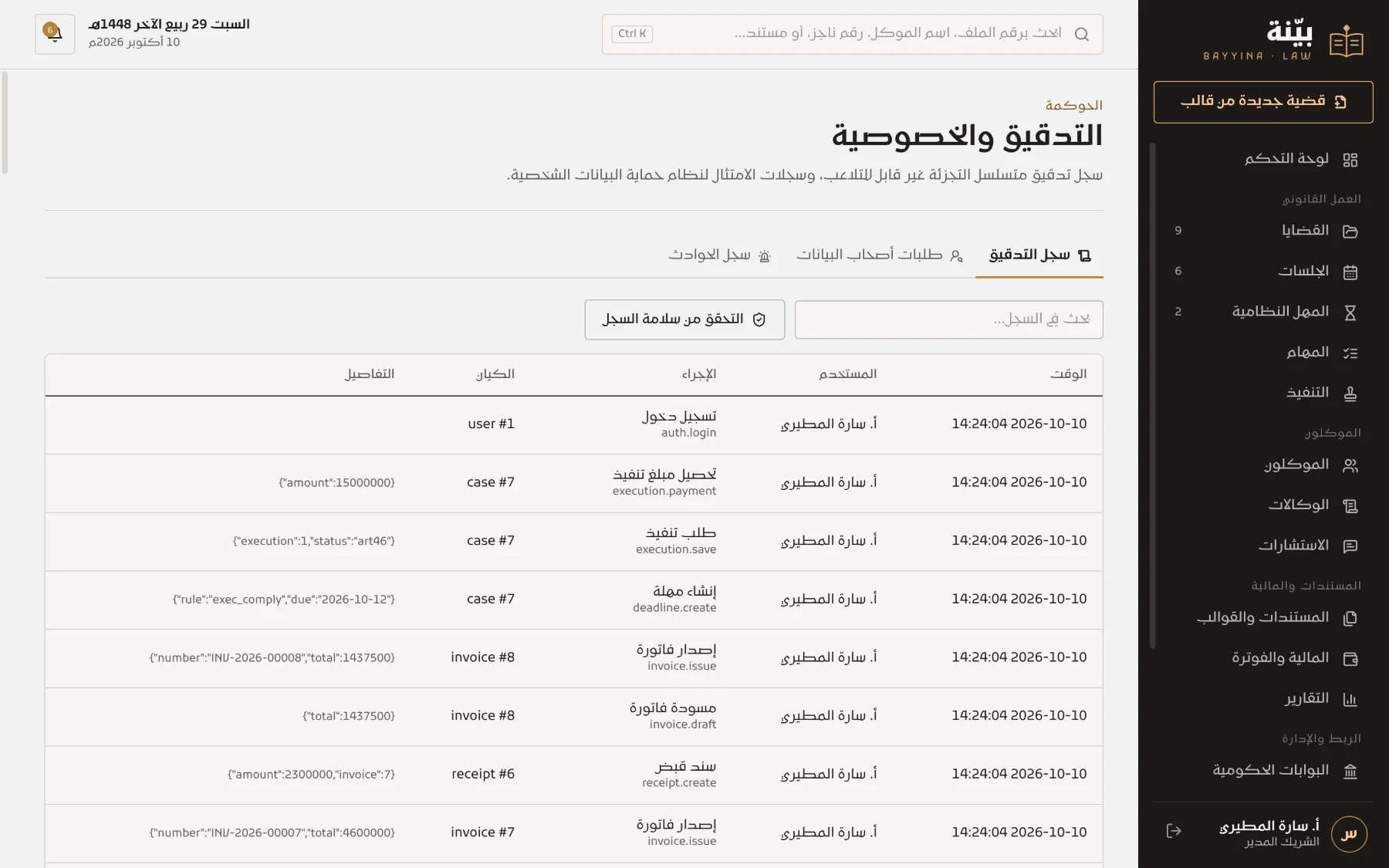Click the سارة المطيري user avatar
This screenshot has height=868, width=1389.
1349,834
